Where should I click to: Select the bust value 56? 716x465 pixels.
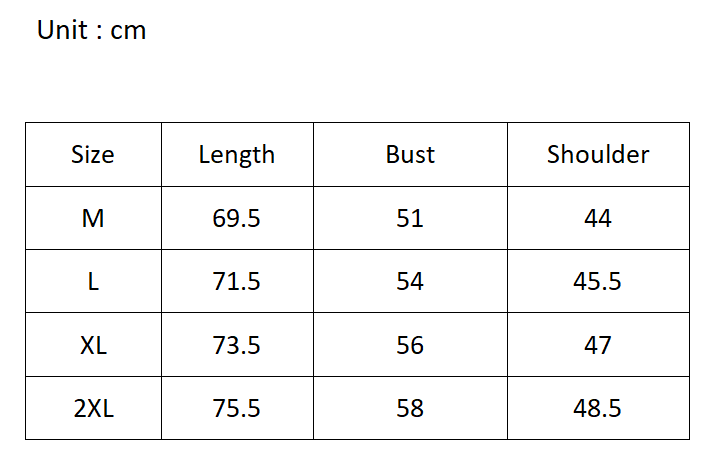(410, 346)
